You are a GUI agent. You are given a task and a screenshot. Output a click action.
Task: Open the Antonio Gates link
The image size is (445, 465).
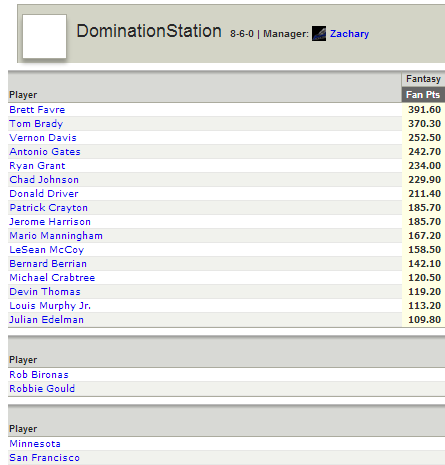(x=45, y=152)
